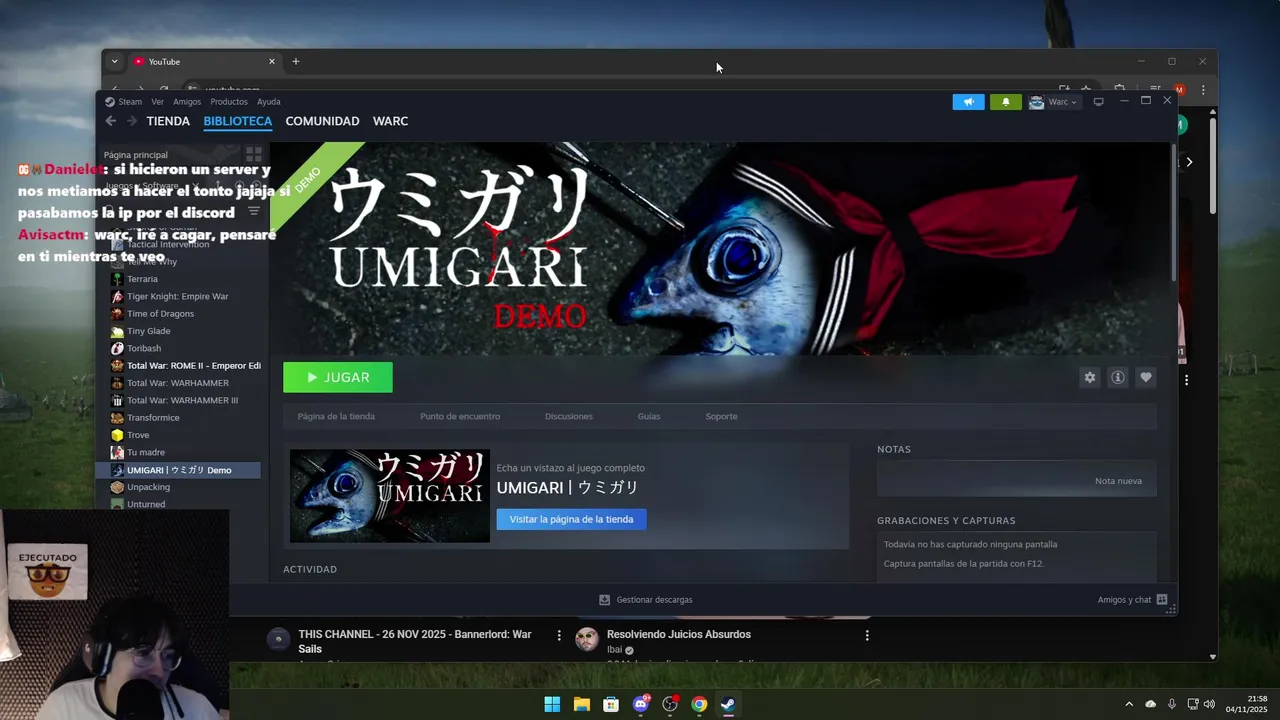Click the Steam taskbar icon

[728, 704]
